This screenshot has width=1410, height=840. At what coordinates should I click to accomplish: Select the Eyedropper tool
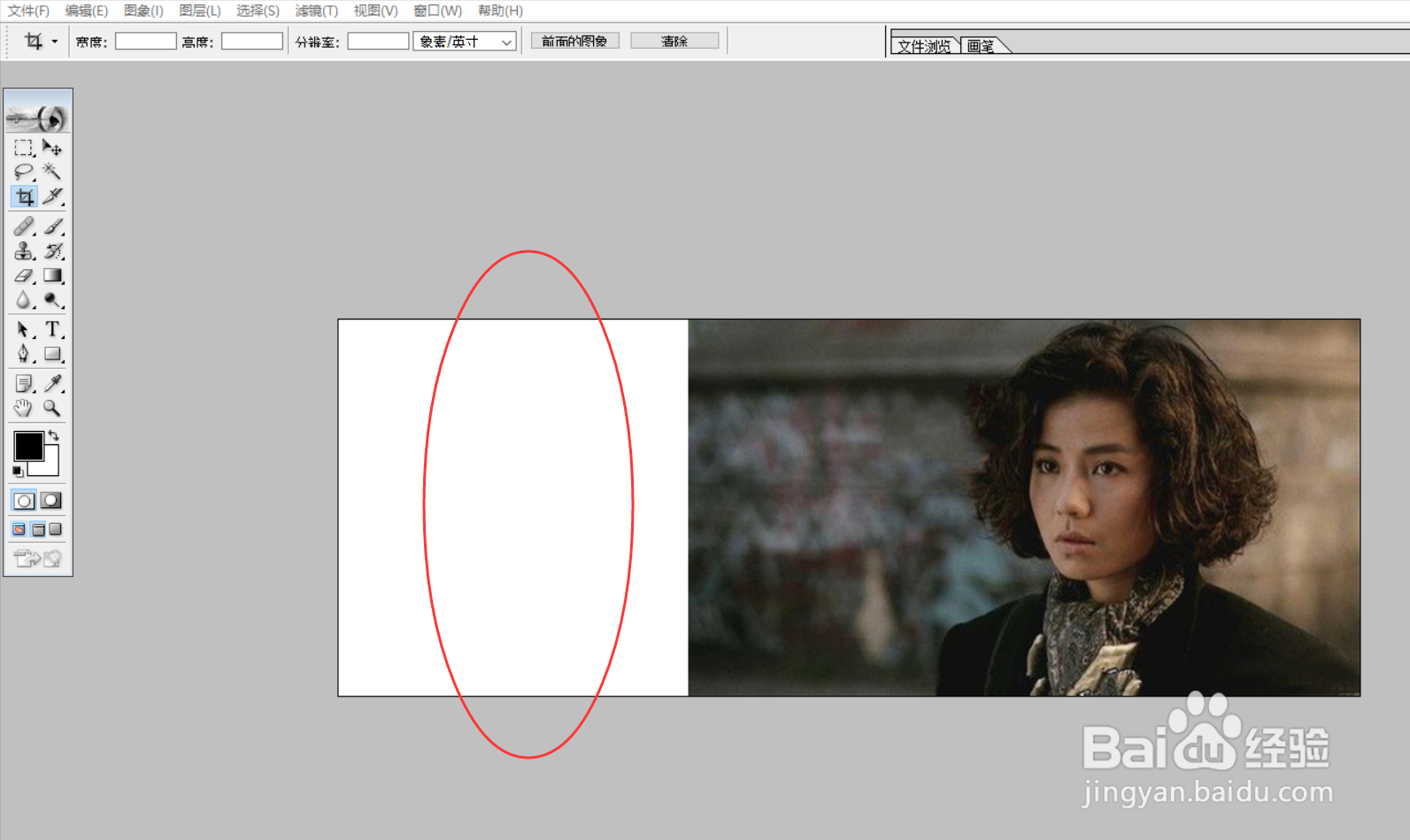(52, 383)
